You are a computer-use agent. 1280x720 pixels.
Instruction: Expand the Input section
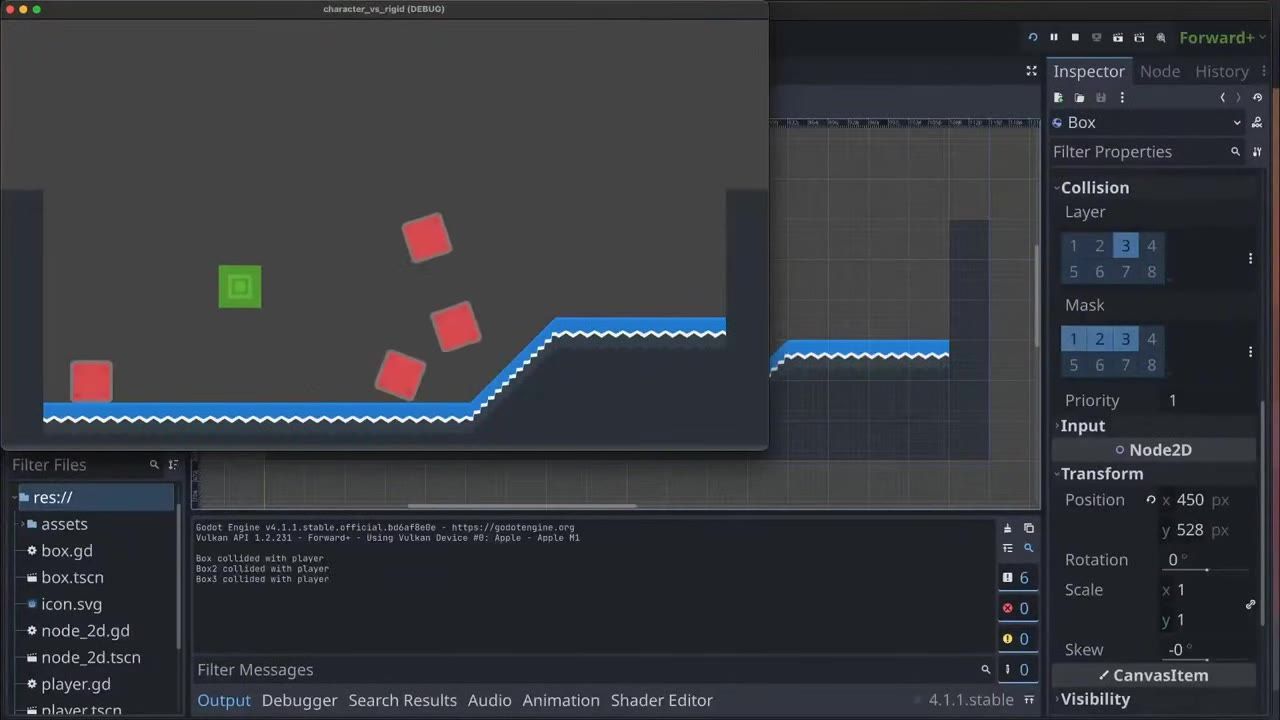1082,426
